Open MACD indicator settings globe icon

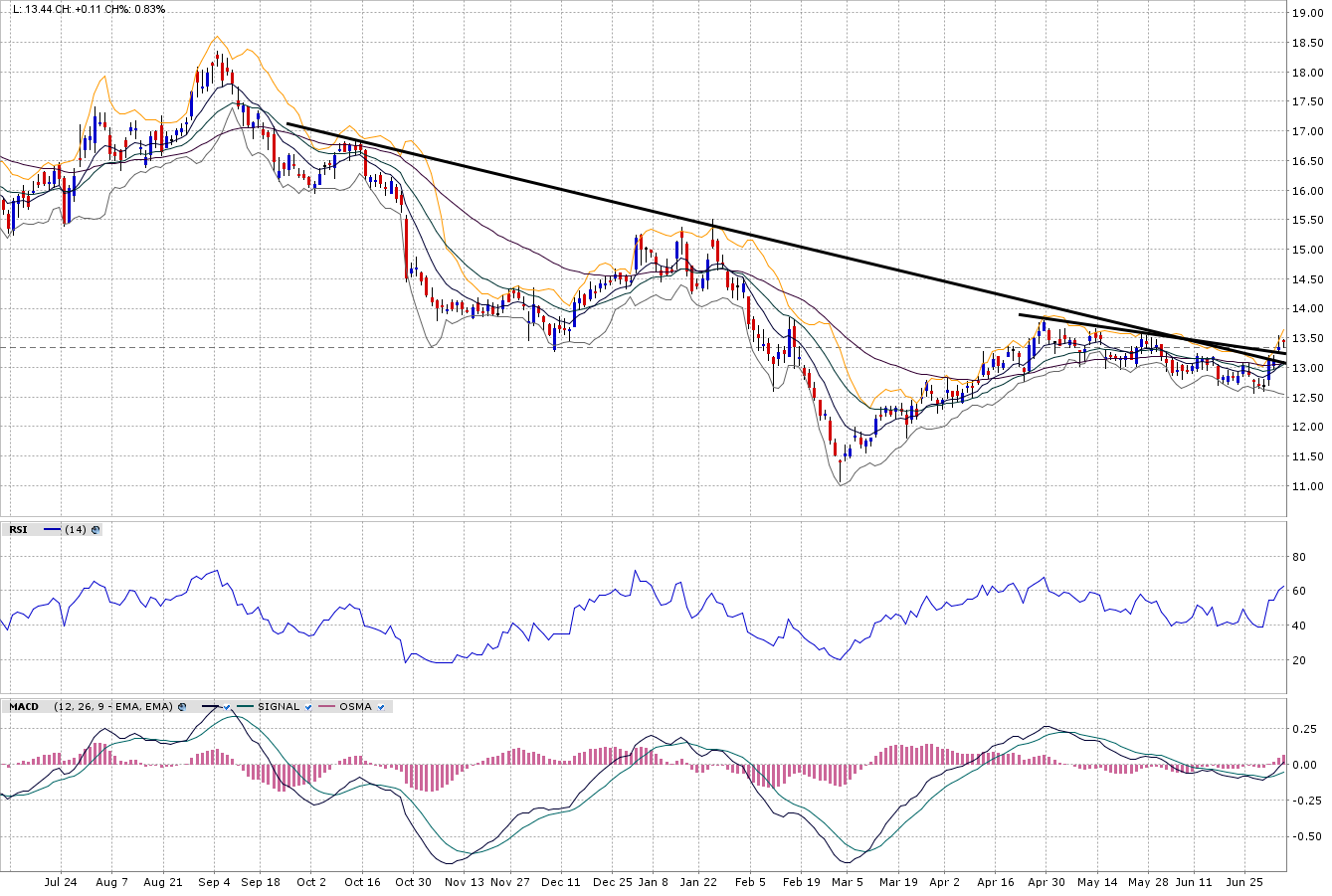[x=182, y=707]
